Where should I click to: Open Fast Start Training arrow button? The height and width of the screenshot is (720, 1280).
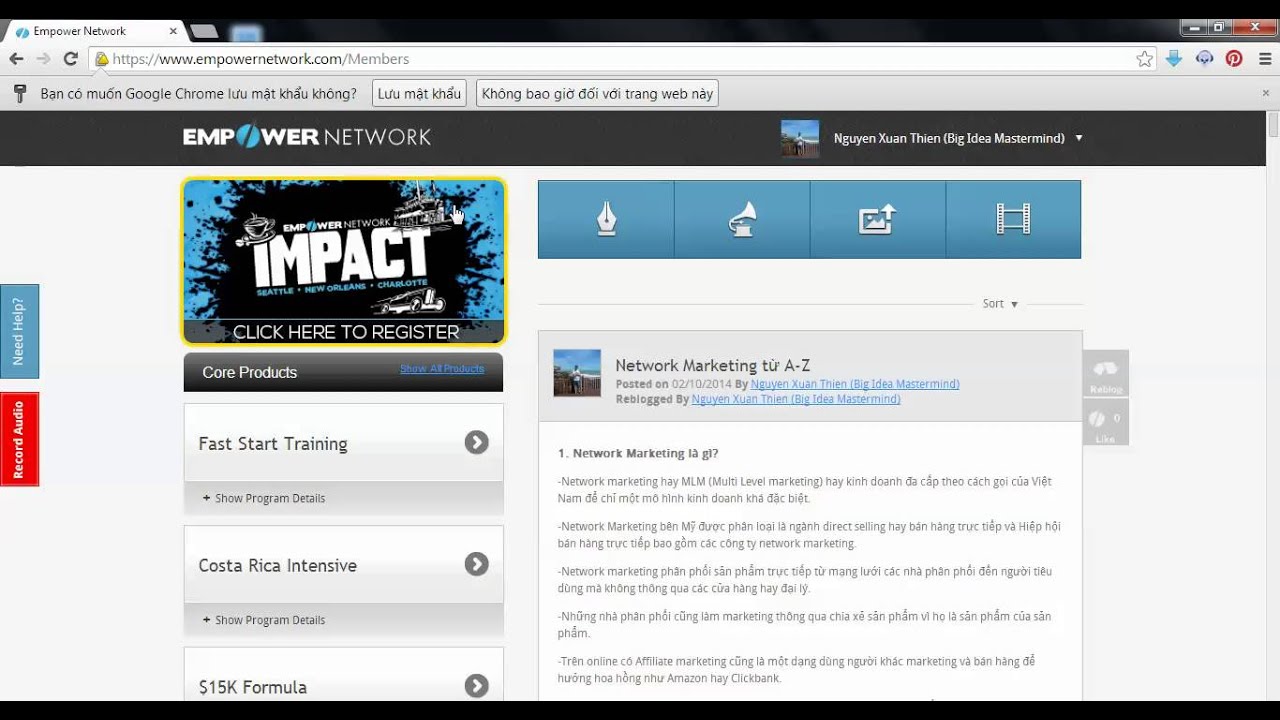tap(476, 442)
